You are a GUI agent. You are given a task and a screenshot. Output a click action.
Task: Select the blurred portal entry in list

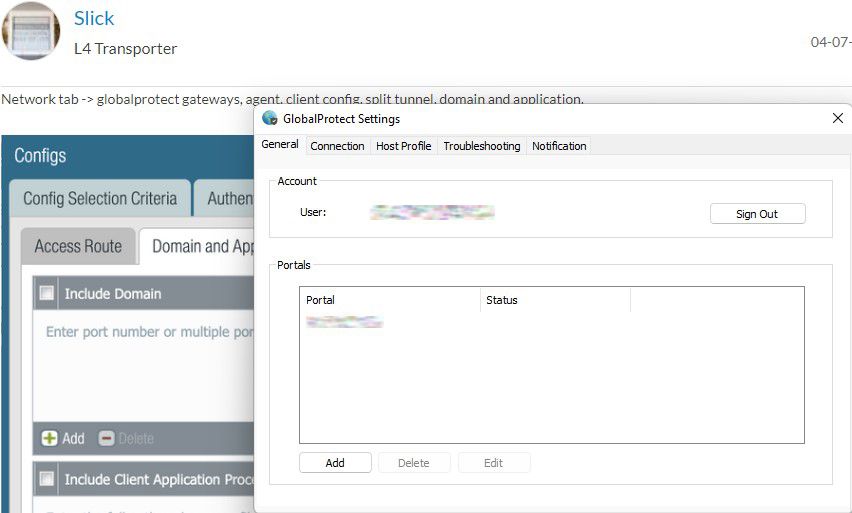(x=344, y=322)
